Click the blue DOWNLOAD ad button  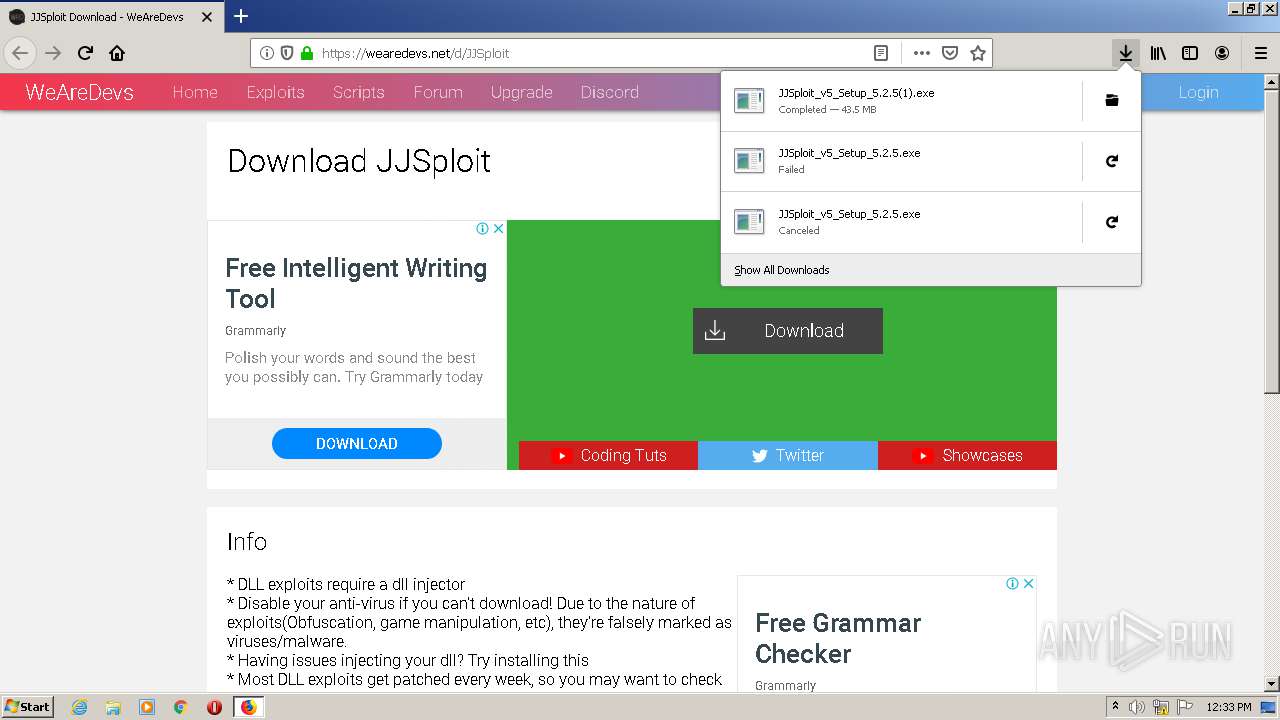[x=357, y=443]
